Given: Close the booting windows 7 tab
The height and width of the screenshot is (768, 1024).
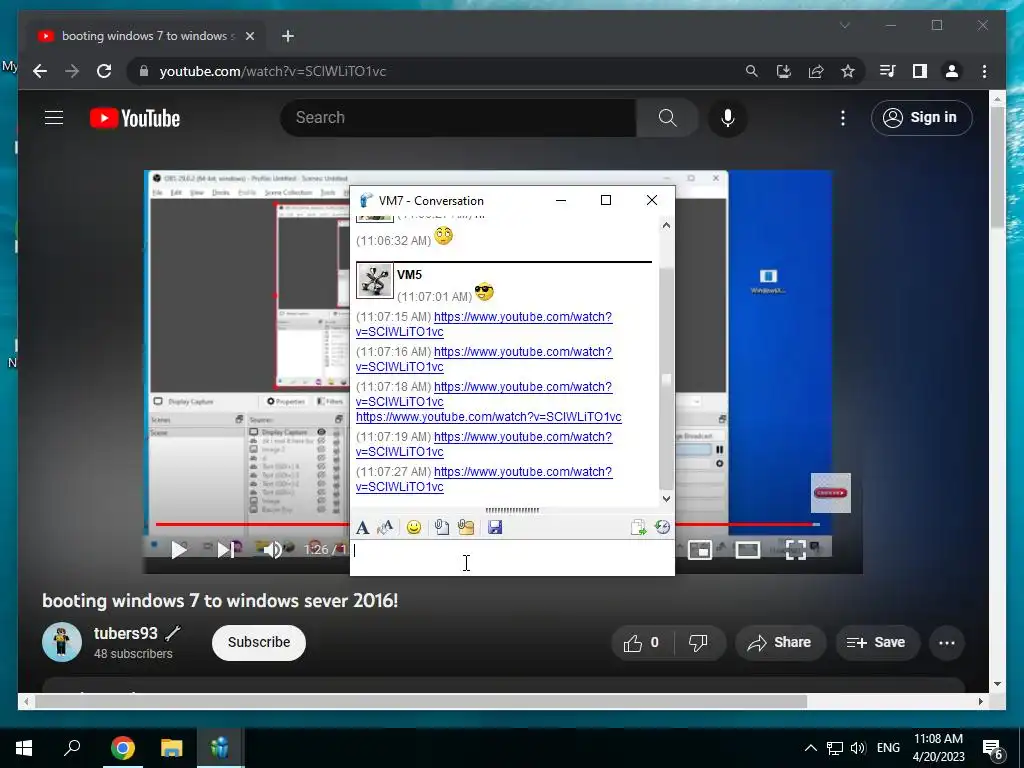Looking at the screenshot, I should (249, 36).
